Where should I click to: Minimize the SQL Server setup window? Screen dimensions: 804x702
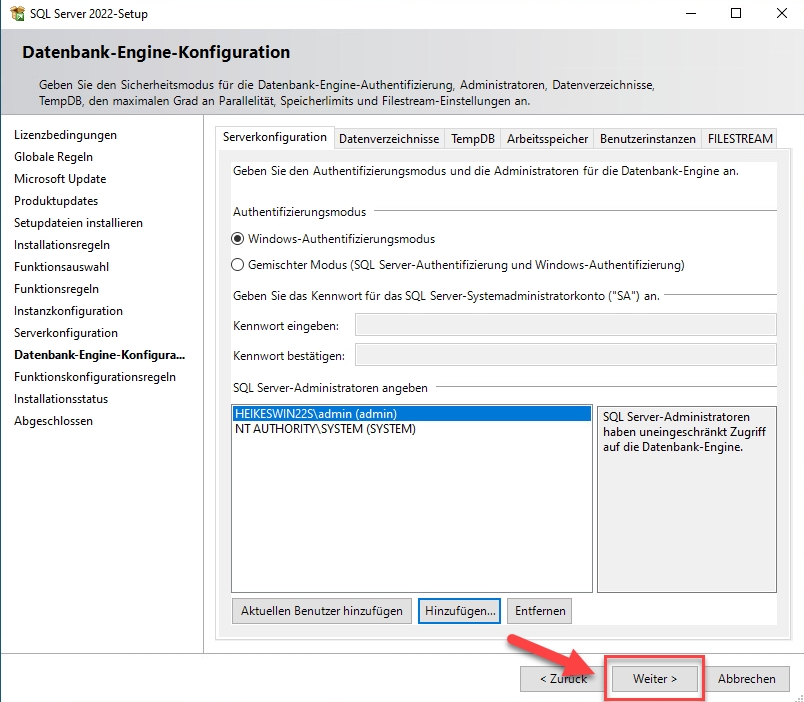click(691, 13)
